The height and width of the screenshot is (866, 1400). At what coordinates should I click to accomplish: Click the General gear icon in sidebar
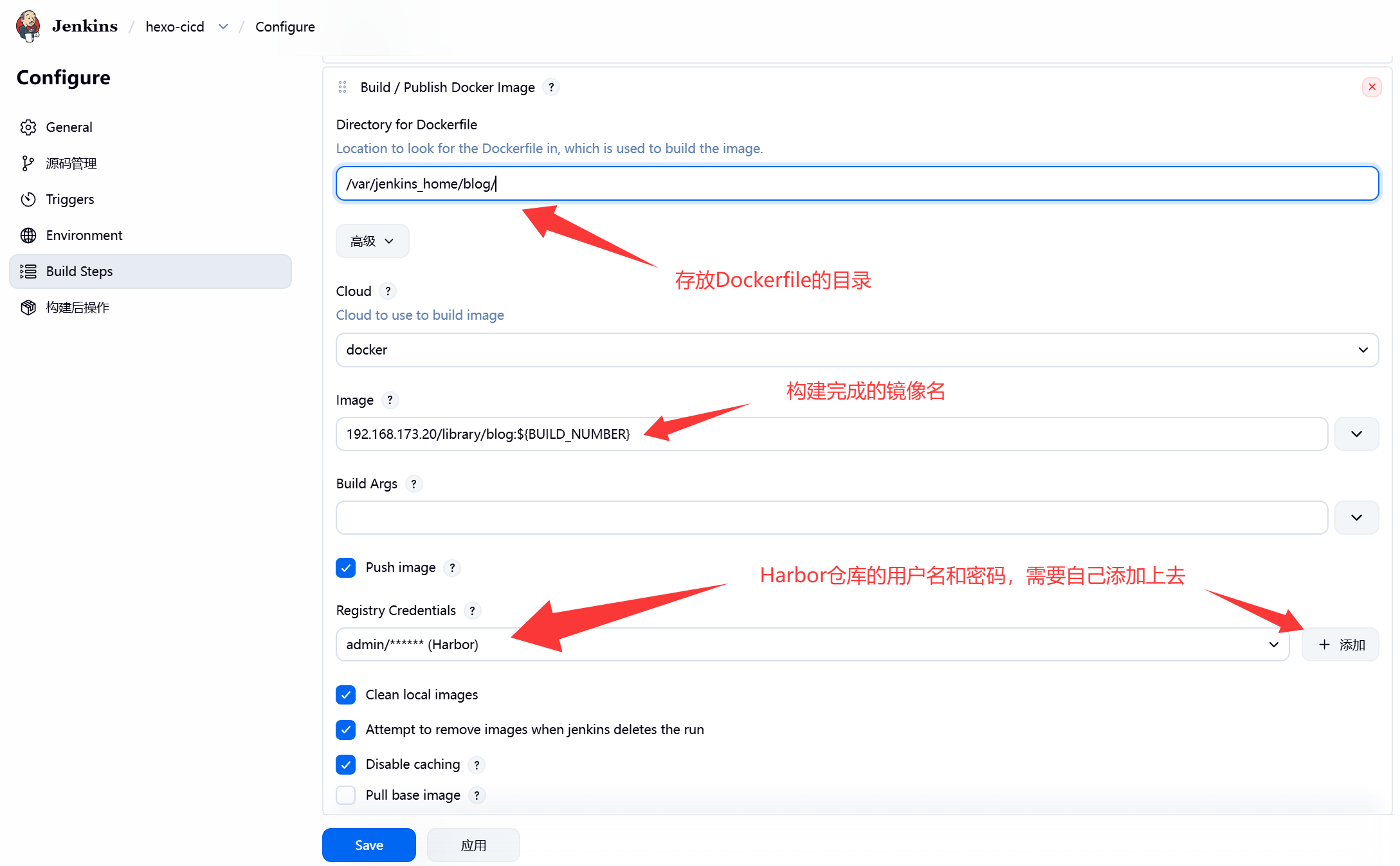tap(28, 127)
